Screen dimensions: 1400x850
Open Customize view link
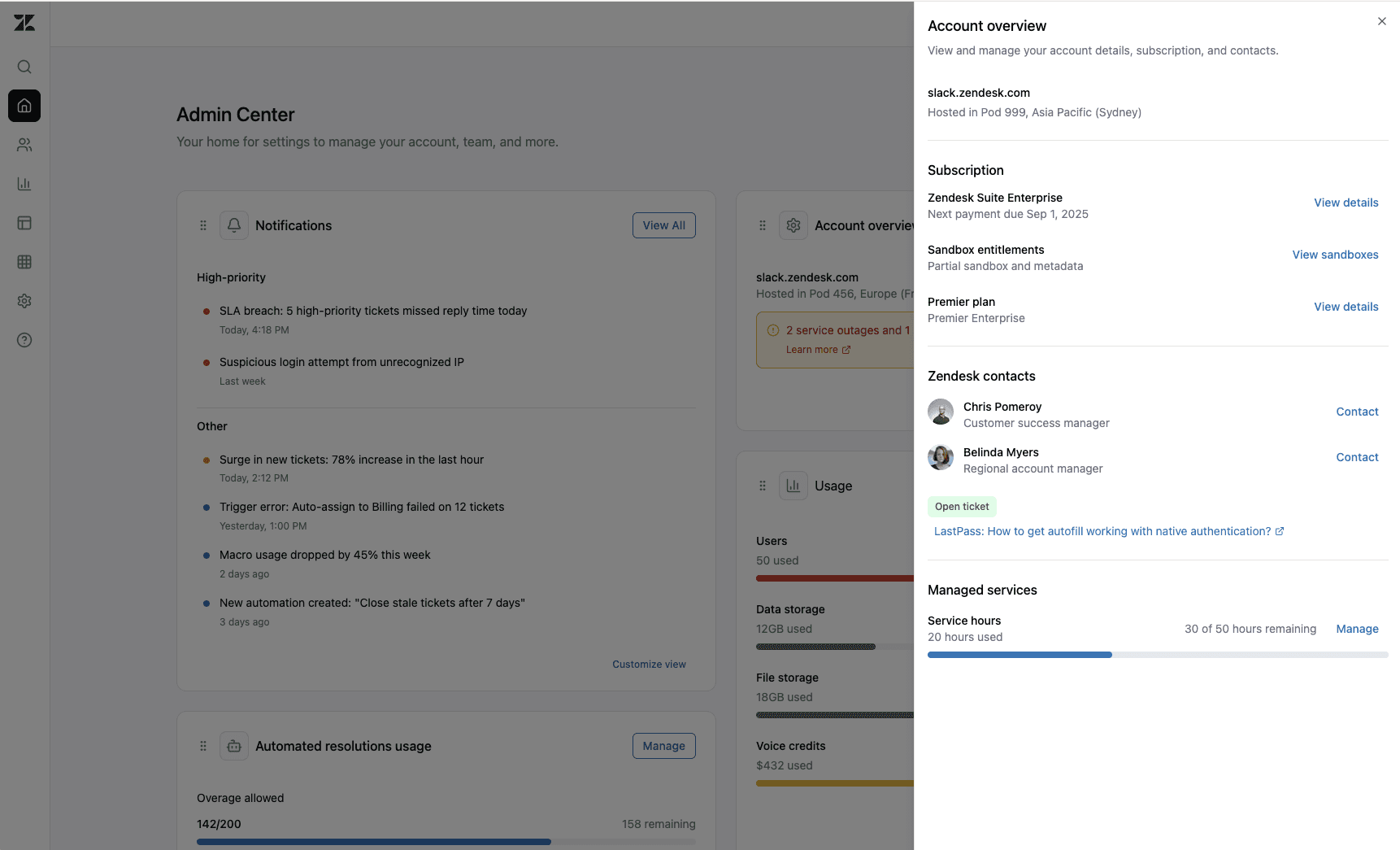coord(649,665)
